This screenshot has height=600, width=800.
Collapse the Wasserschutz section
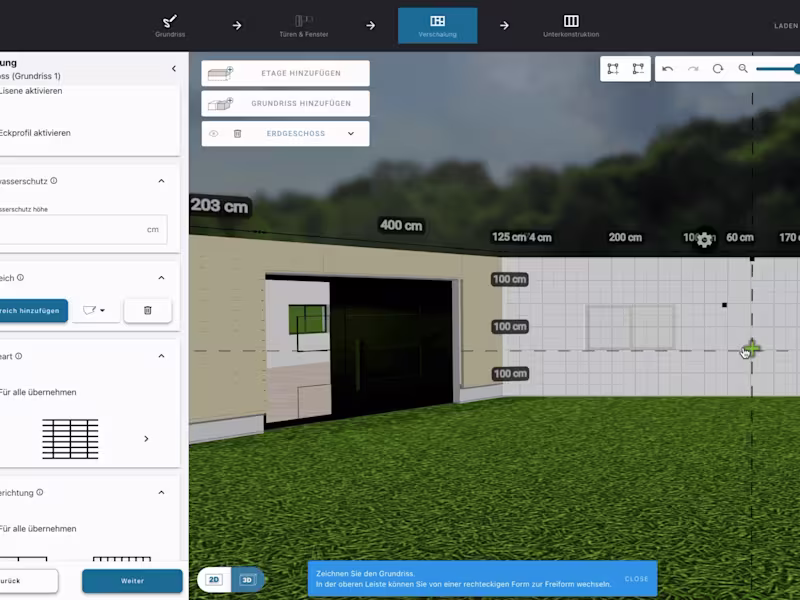[161, 181]
